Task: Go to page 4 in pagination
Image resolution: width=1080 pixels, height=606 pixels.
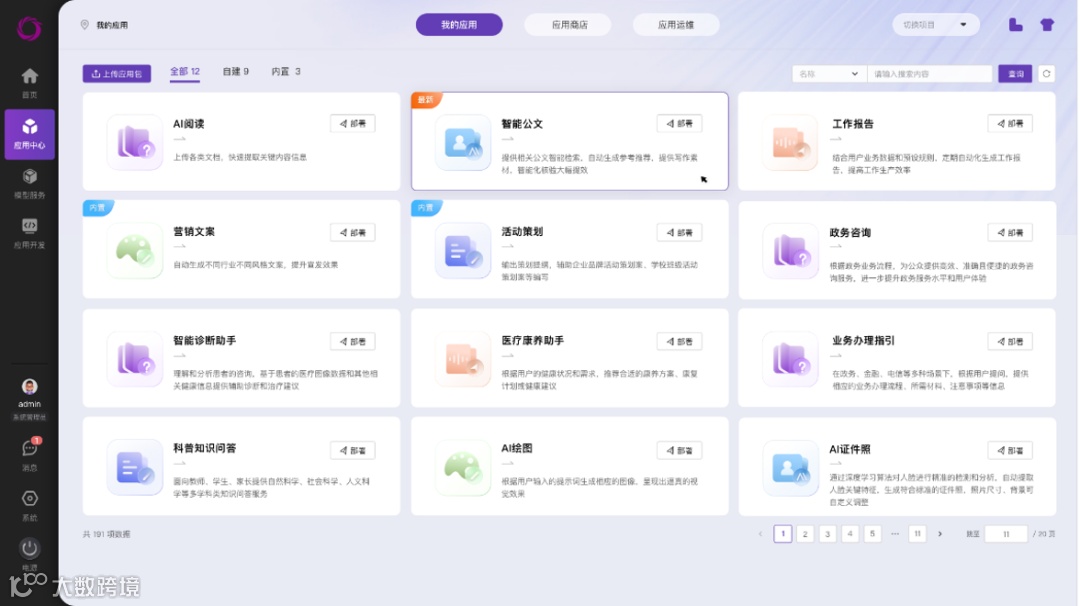Action: 850,534
